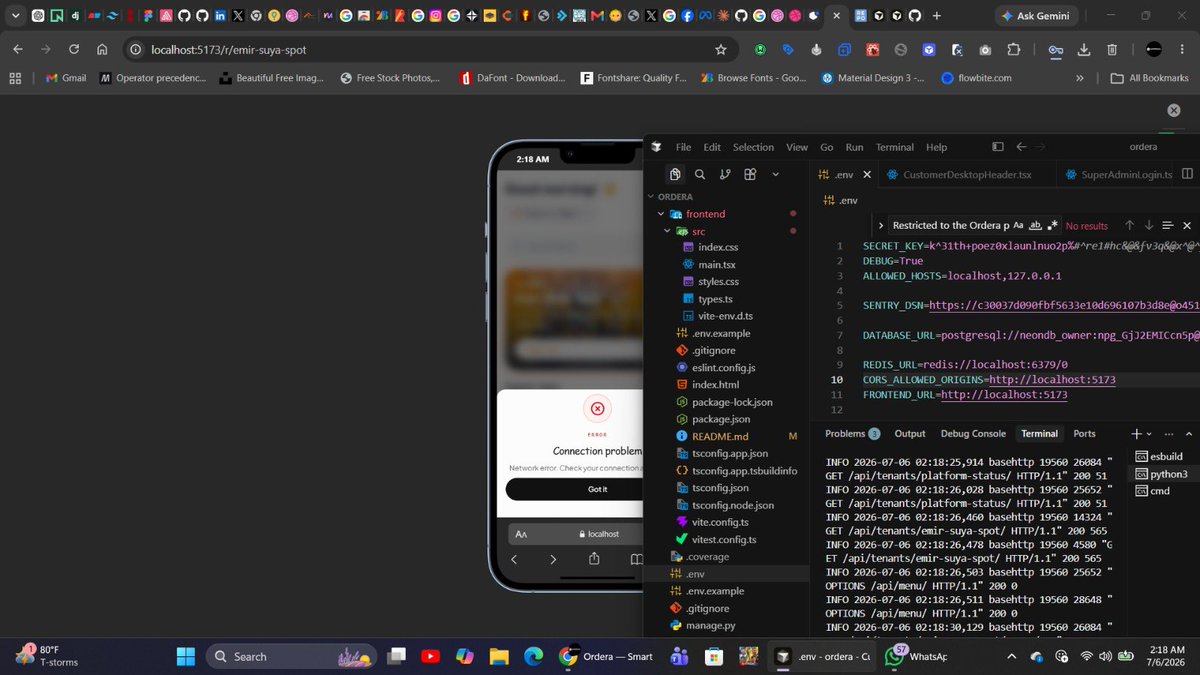Open the Windows Start menu
The height and width of the screenshot is (675, 1200).
(185, 656)
